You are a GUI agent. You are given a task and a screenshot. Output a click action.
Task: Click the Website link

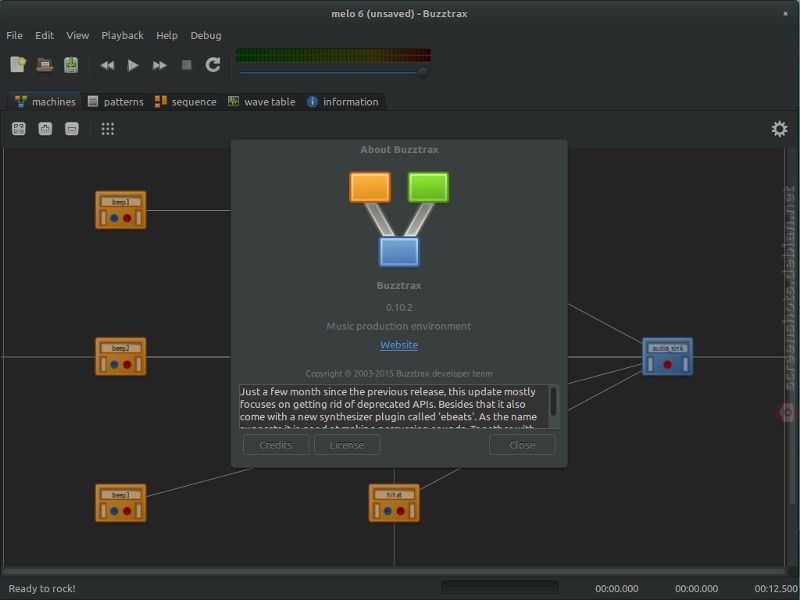[399, 345]
